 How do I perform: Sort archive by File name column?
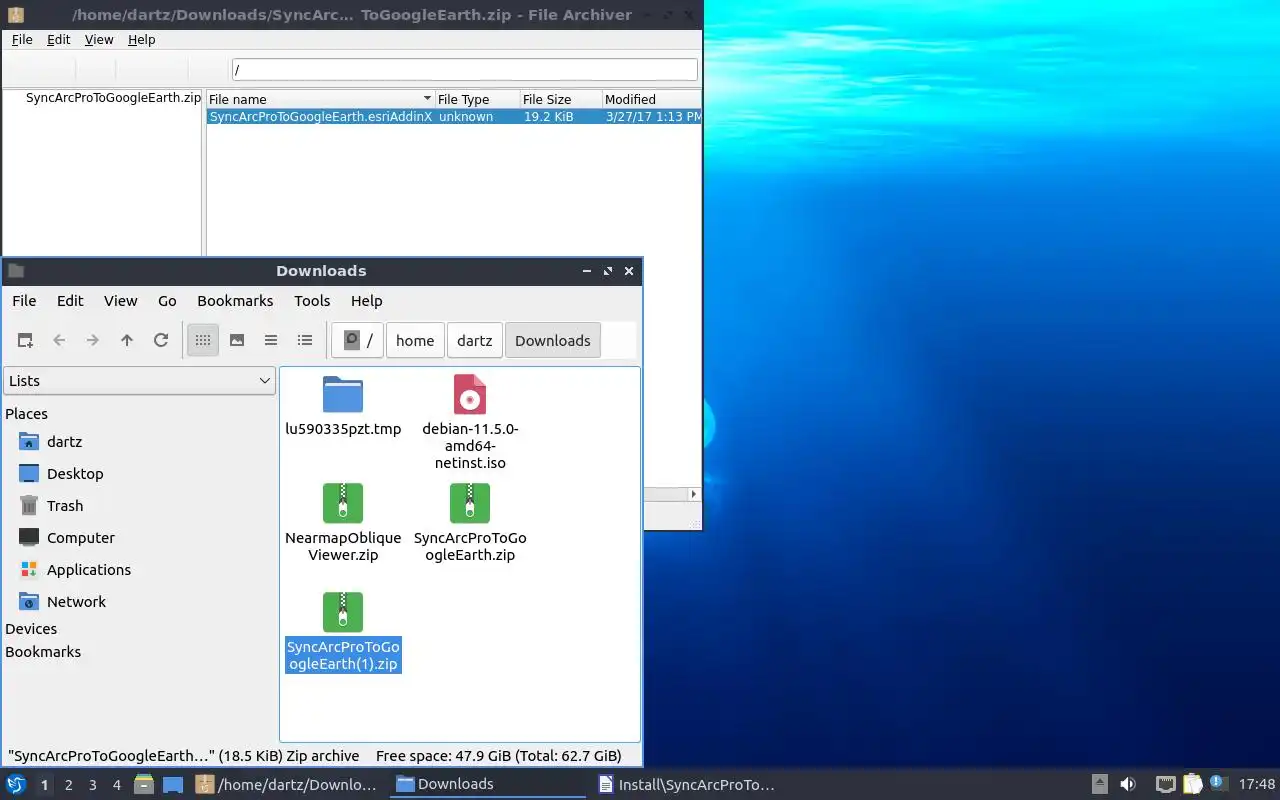[320, 99]
